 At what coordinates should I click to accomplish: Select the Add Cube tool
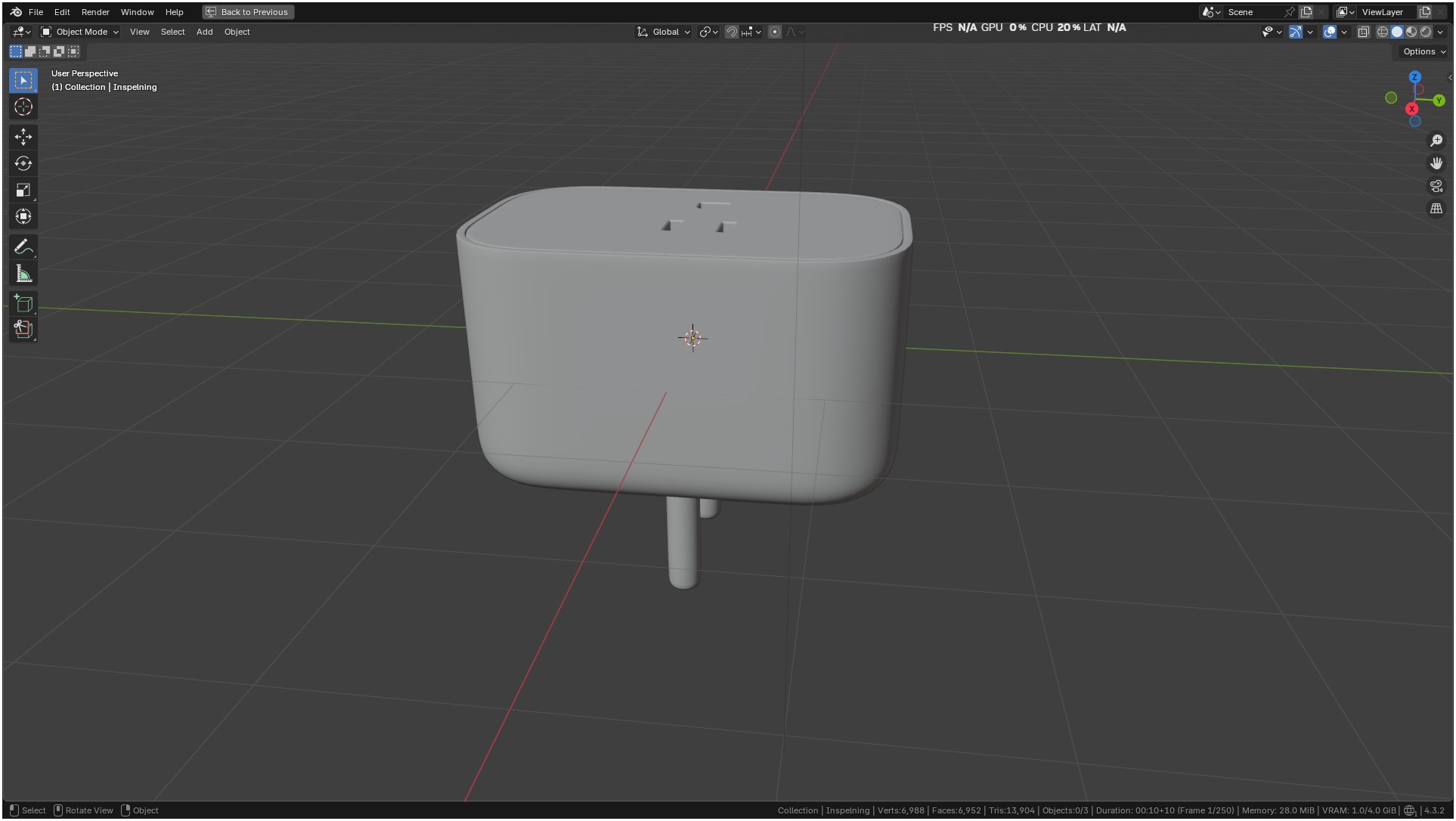pyautogui.click(x=23, y=304)
